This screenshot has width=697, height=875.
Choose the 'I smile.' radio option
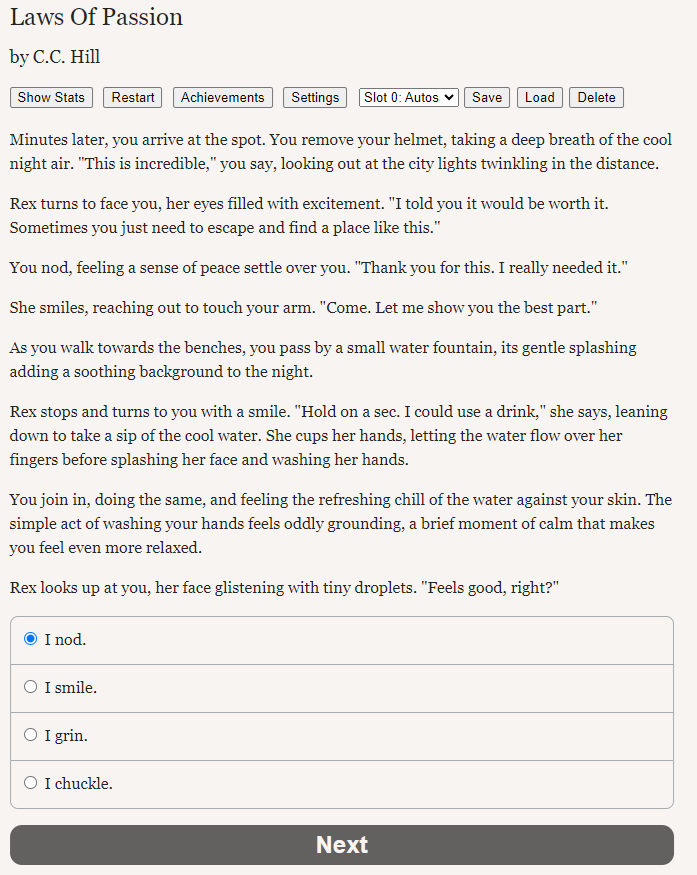(31, 686)
